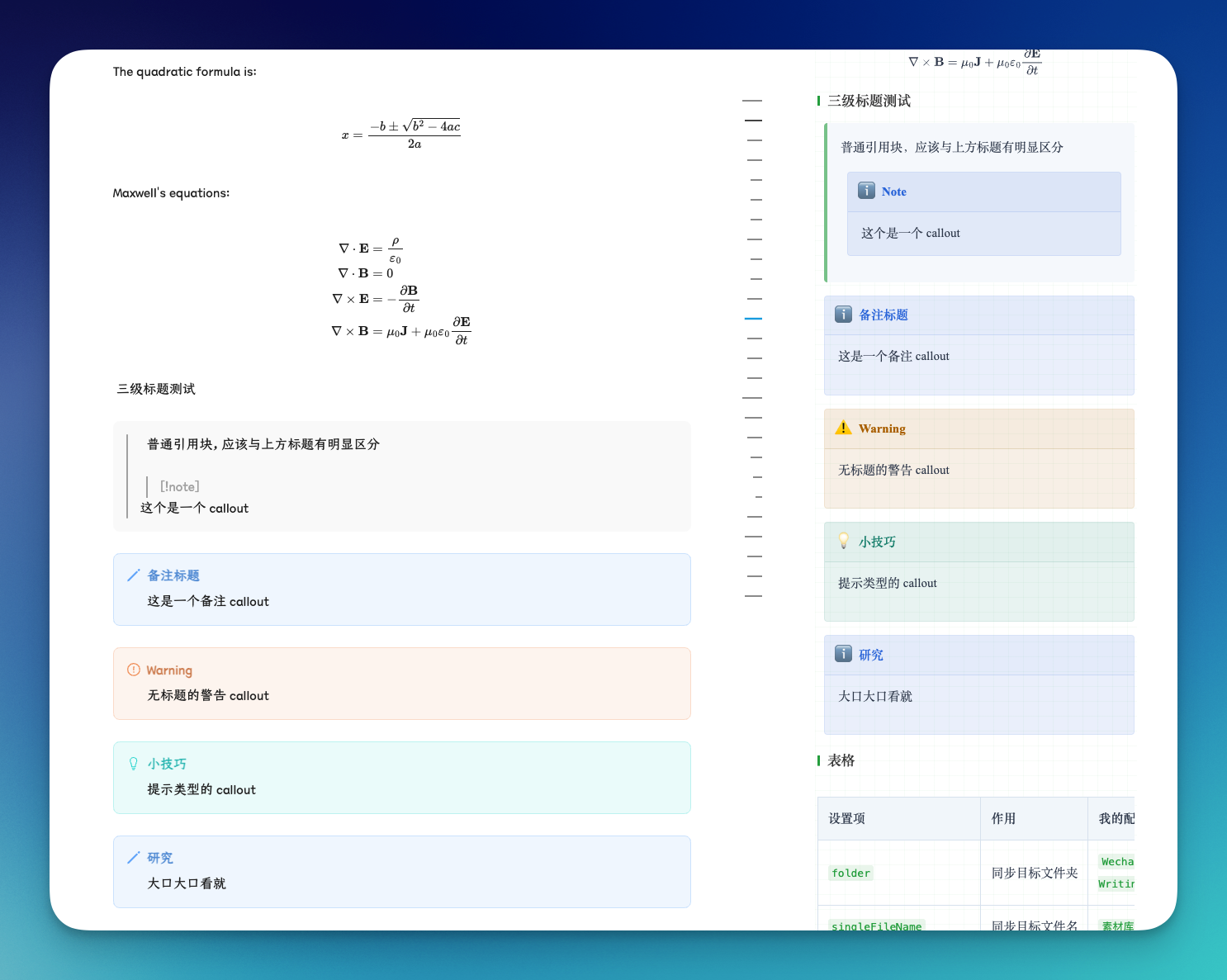Click the info icon beside preview 研究 title
Screen dimensions: 1227x980
(843, 654)
